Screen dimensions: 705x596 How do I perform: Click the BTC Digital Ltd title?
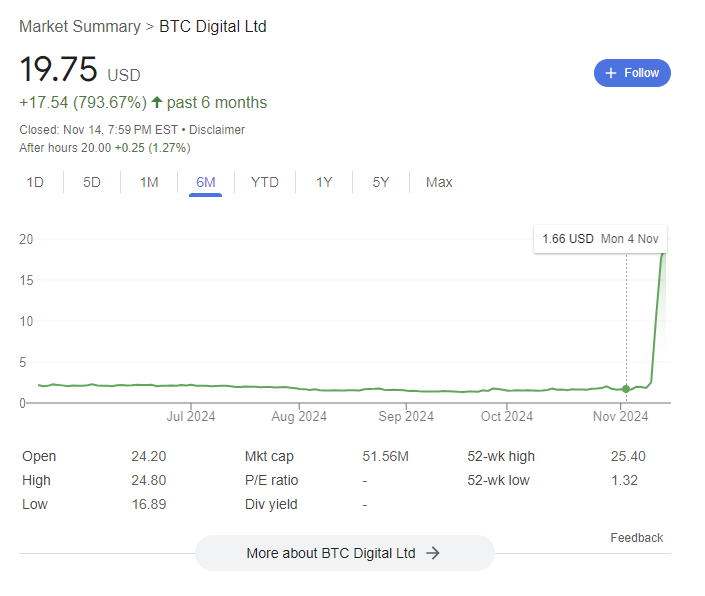pyautogui.click(x=213, y=27)
